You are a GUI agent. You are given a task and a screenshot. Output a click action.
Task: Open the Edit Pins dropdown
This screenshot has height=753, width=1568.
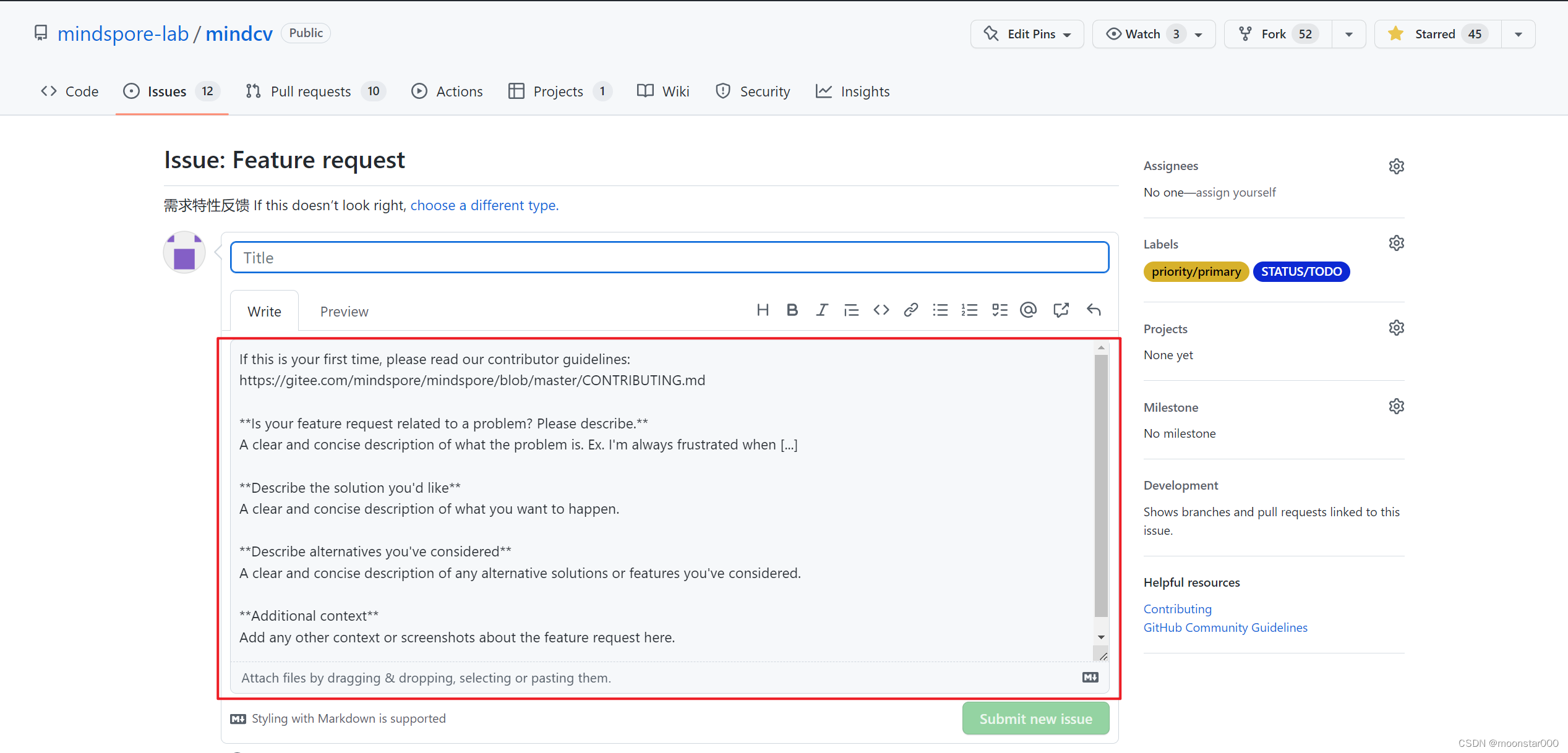[1027, 34]
